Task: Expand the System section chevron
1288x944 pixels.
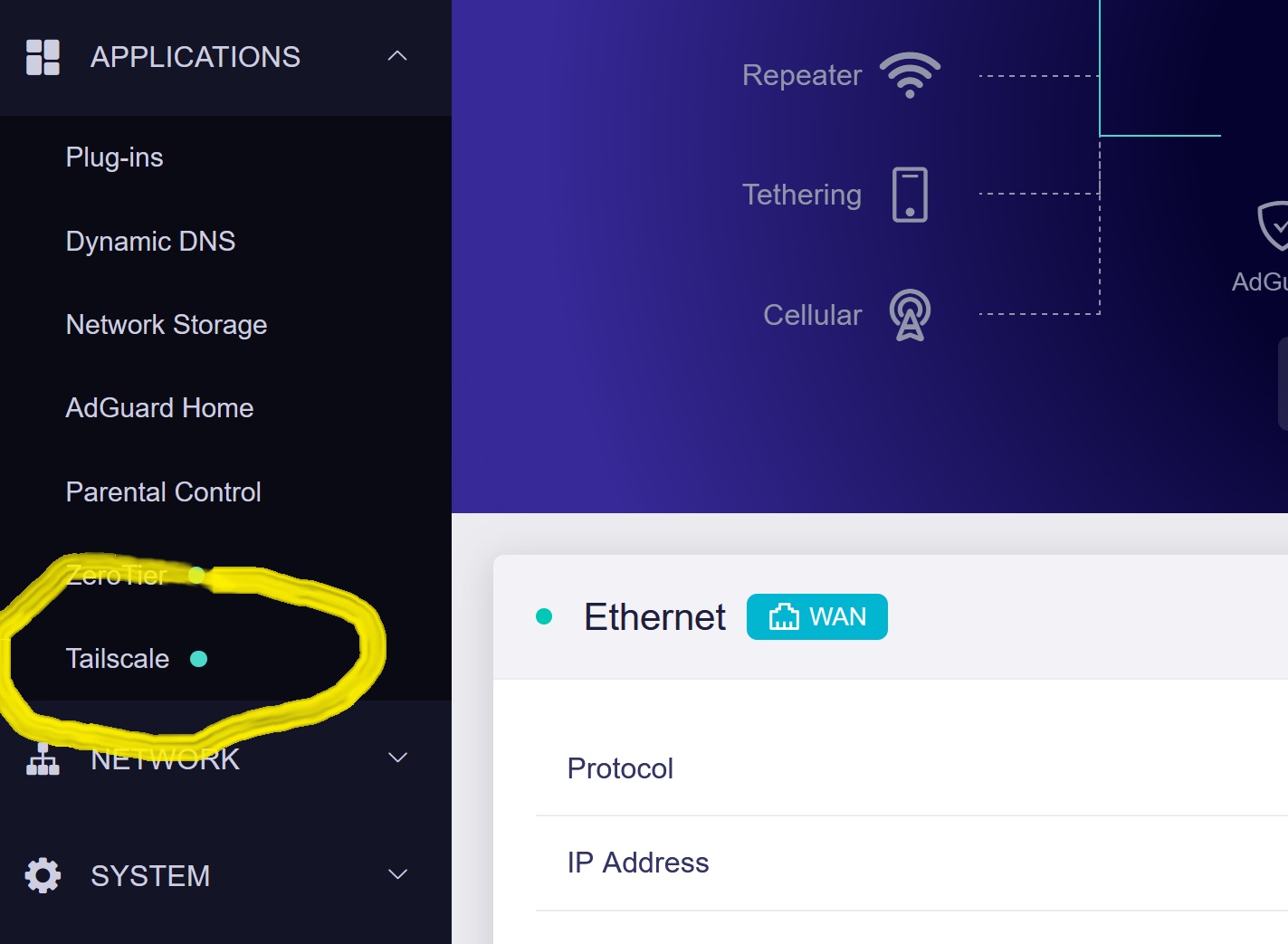Action: 397,874
